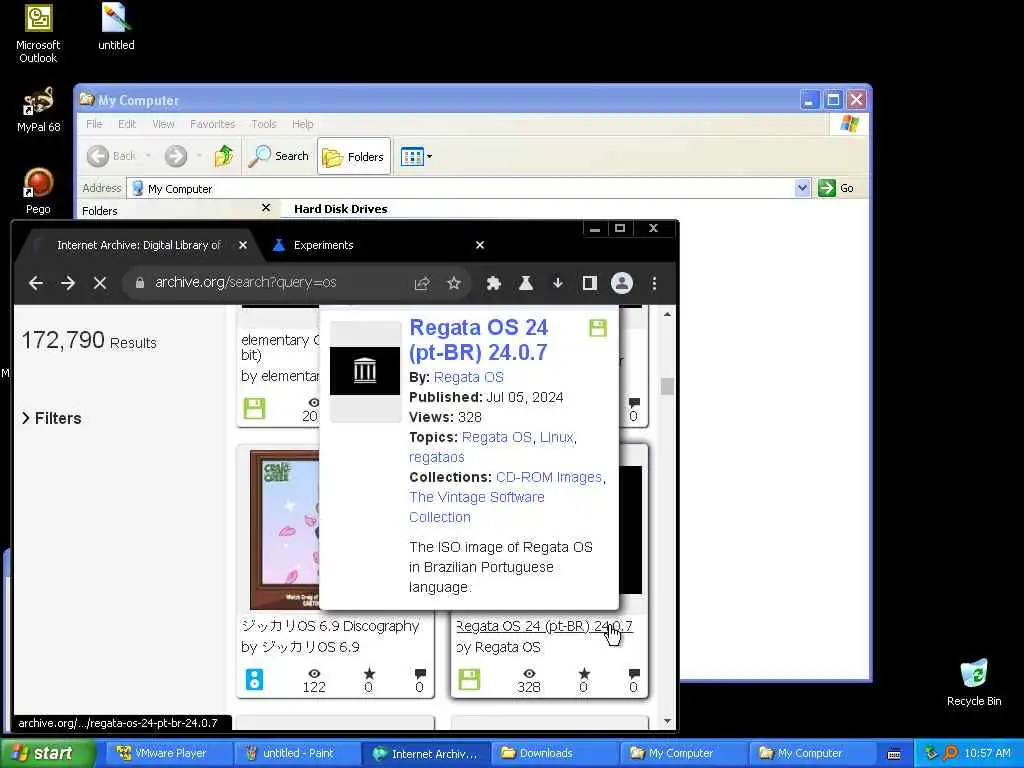Open the untitled paint file desktop icon

[116, 27]
